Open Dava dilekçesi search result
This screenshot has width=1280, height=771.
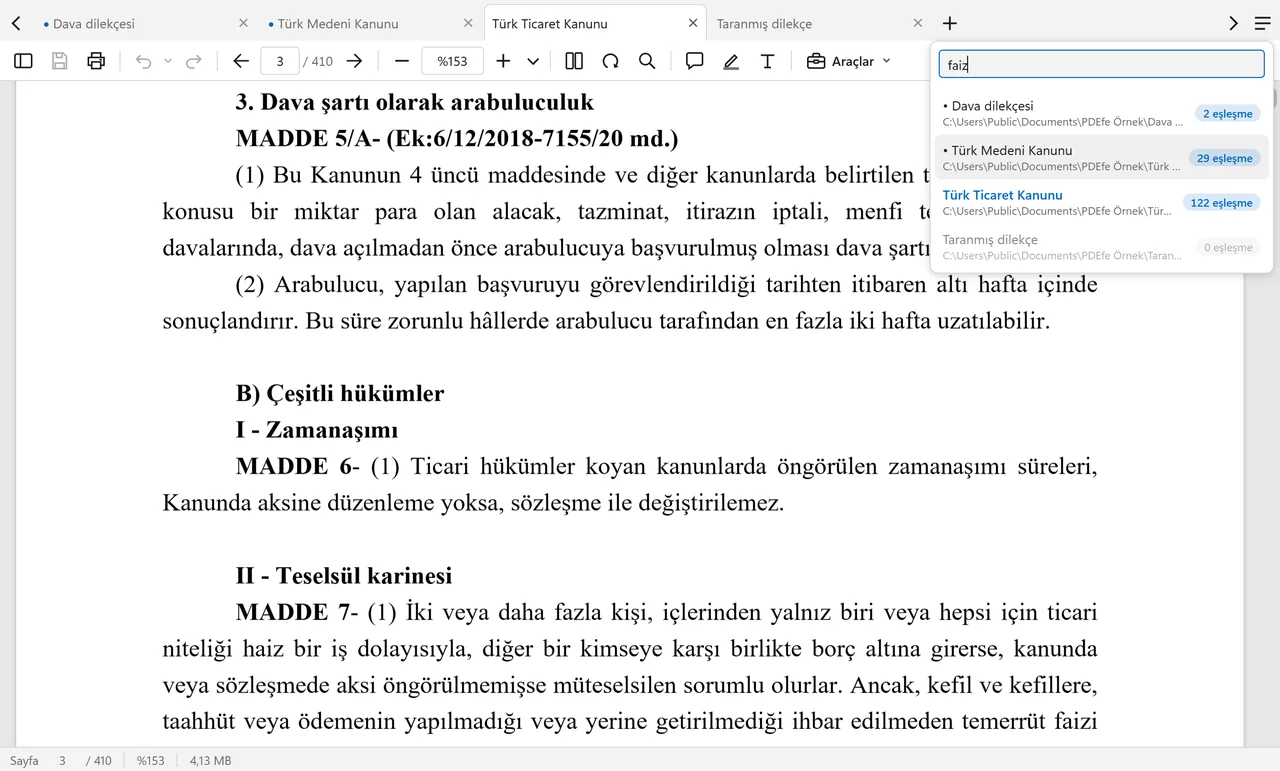1101,113
